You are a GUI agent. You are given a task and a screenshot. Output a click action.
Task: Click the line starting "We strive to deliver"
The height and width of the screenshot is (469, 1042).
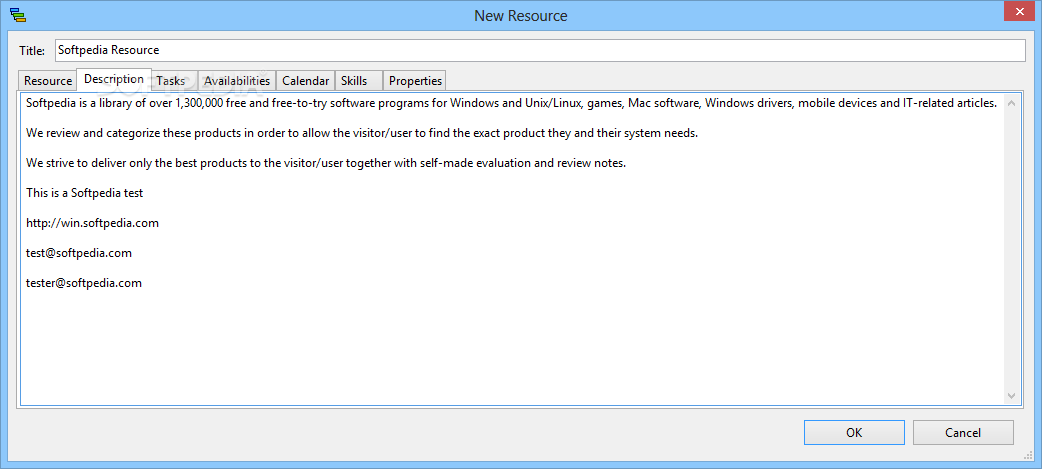coord(326,163)
